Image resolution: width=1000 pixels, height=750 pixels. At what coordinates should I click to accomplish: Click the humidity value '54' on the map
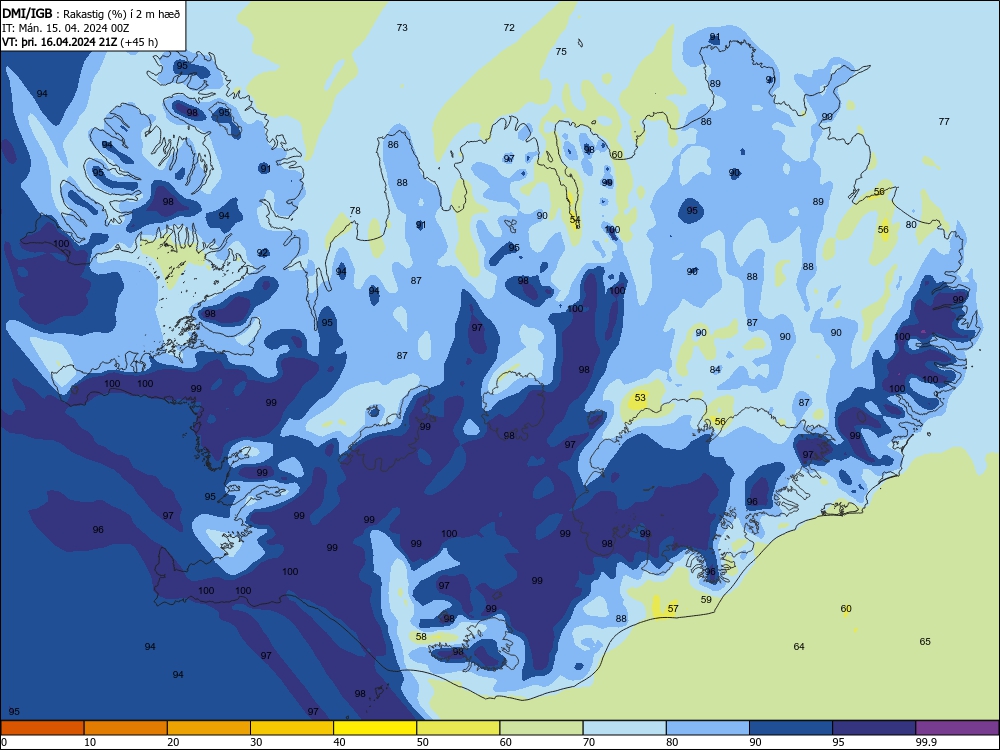coord(575,219)
